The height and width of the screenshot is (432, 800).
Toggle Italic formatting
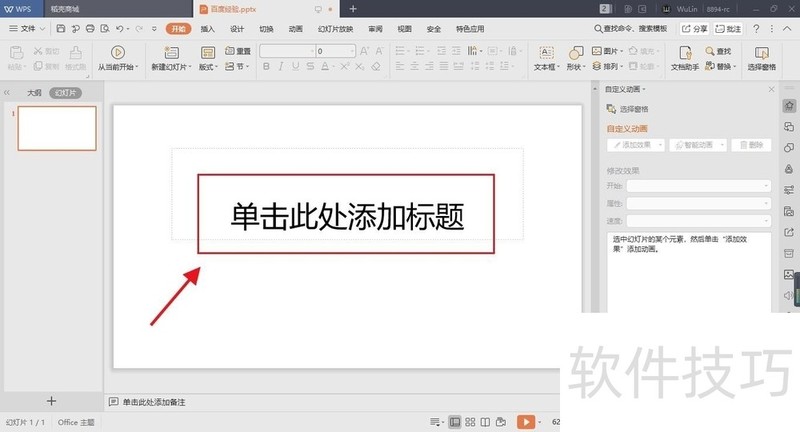[x=281, y=66]
